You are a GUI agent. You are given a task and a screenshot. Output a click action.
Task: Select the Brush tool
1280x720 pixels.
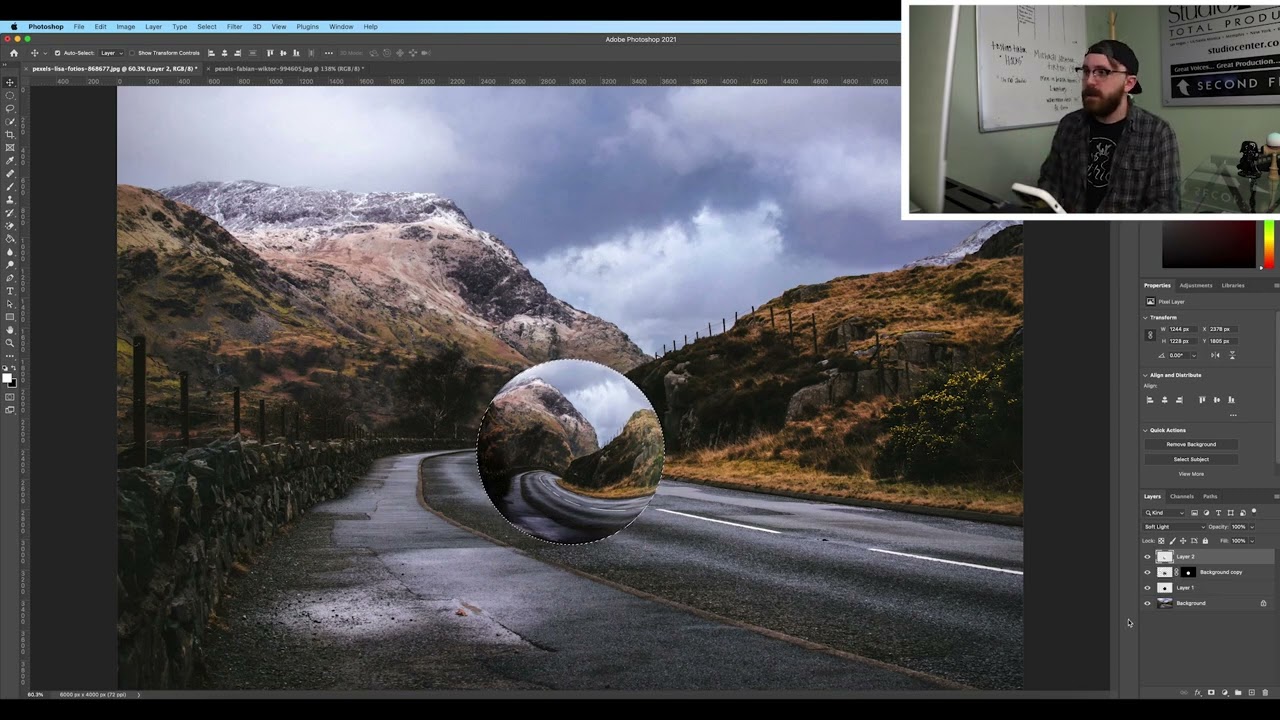pos(10,186)
